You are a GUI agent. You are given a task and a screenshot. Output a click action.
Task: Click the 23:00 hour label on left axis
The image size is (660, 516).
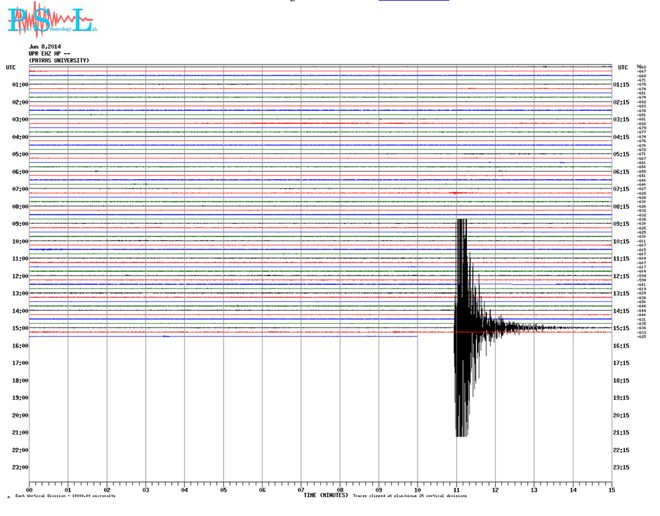click(19, 467)
